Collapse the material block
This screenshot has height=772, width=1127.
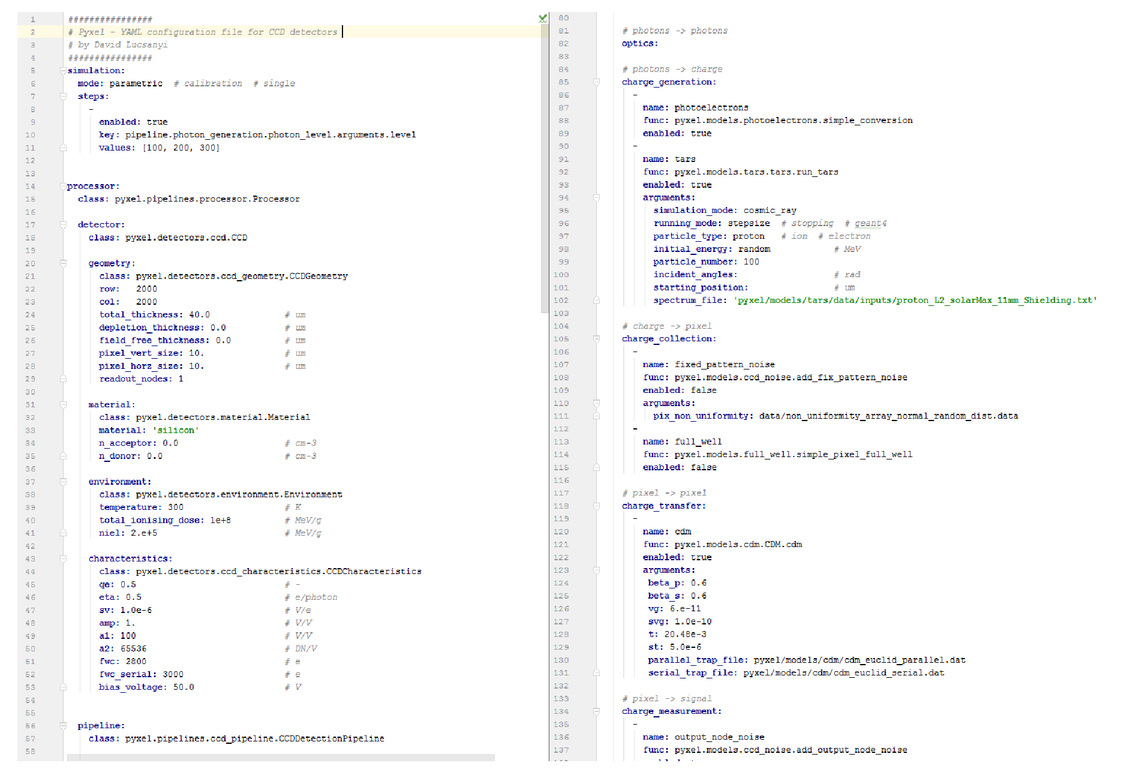pyautogui.click(x=63, y=405)
